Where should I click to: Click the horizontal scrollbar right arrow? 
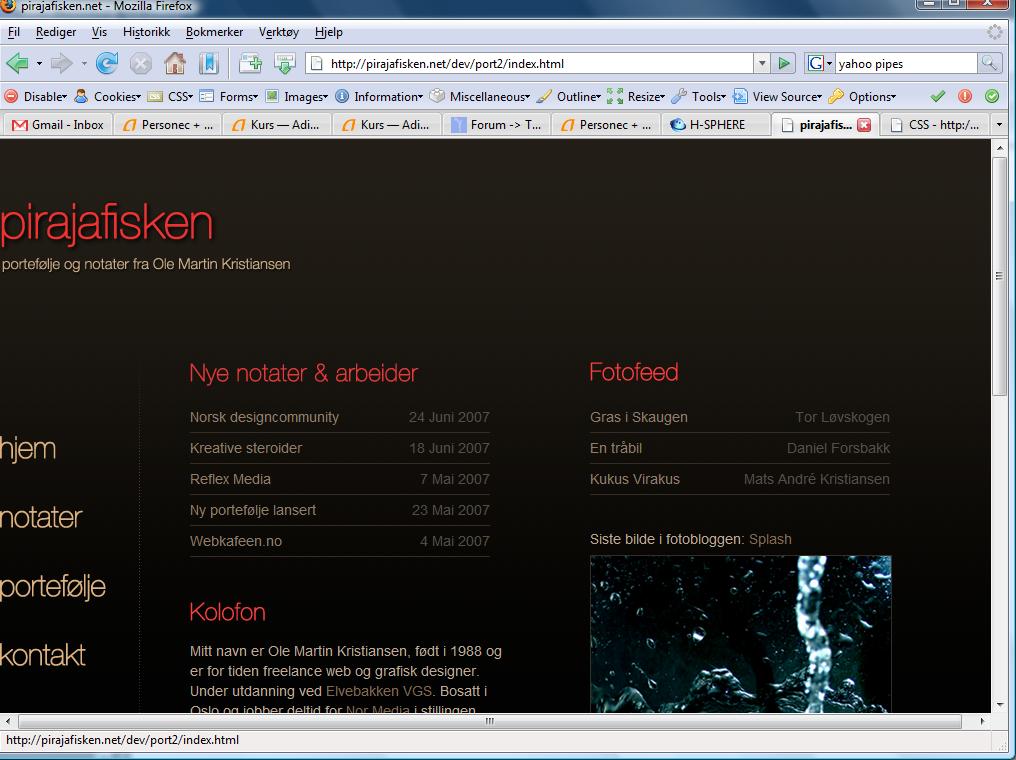[982, 720]
